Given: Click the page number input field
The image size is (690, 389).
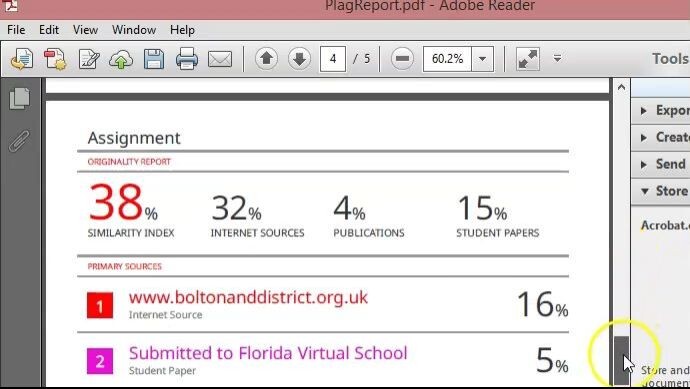Looking at the screenshot, I should pyautogui.click(x=333, y=59).
